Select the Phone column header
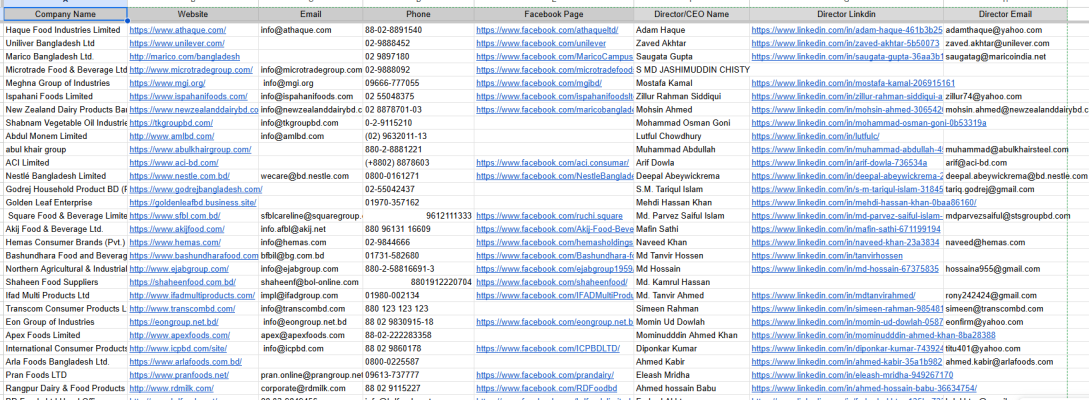 (418, 14)
